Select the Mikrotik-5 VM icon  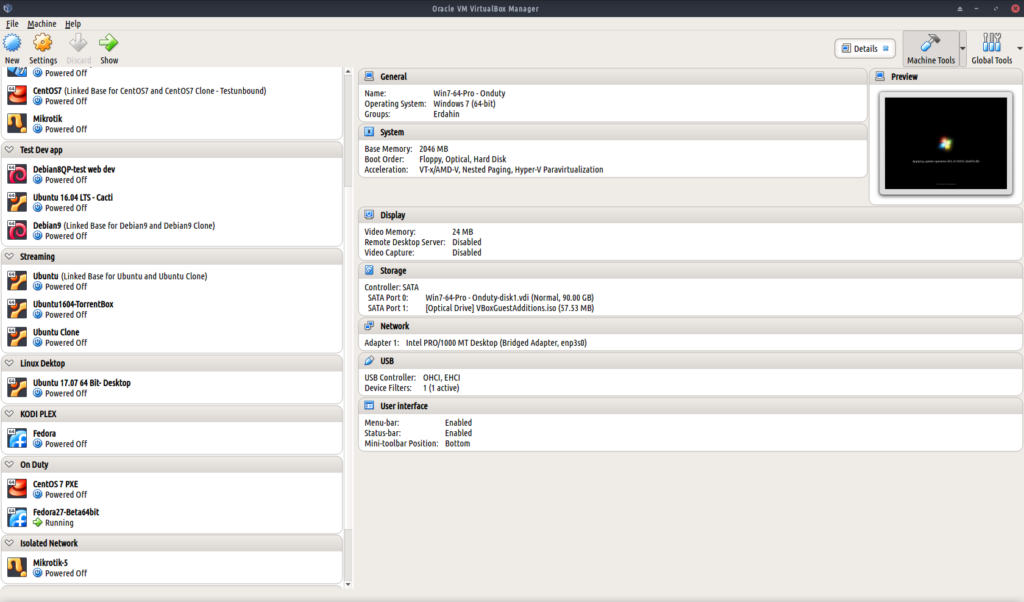[17, 567]
